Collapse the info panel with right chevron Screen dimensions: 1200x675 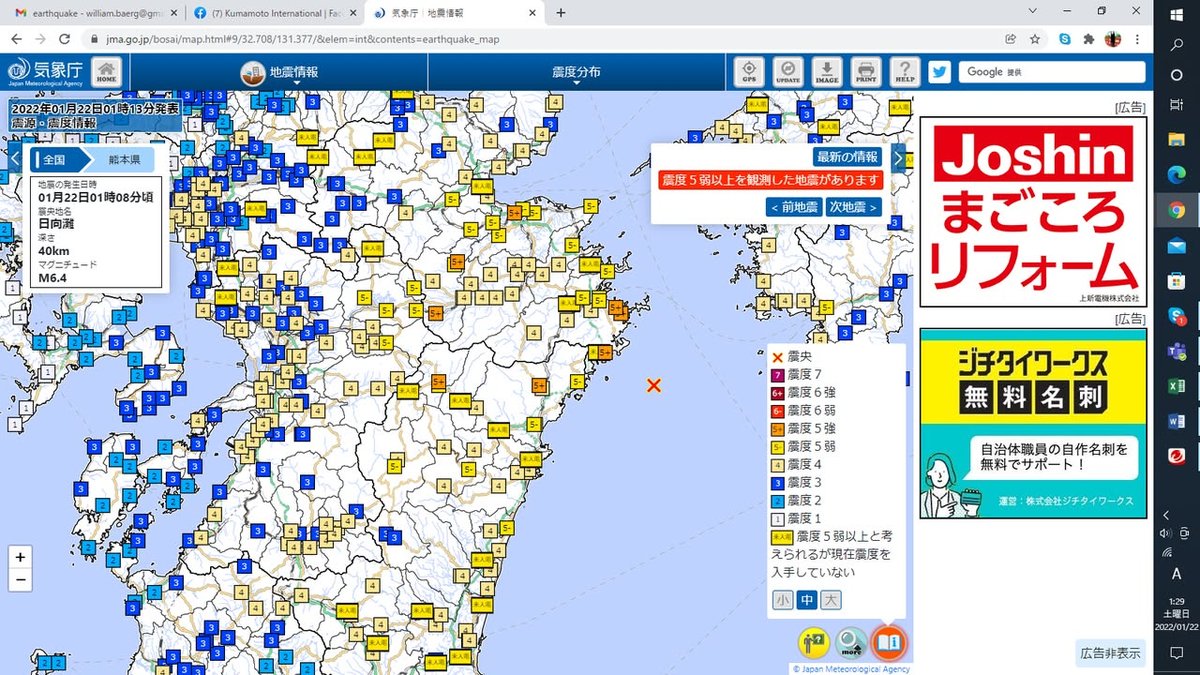click(898, 157)
